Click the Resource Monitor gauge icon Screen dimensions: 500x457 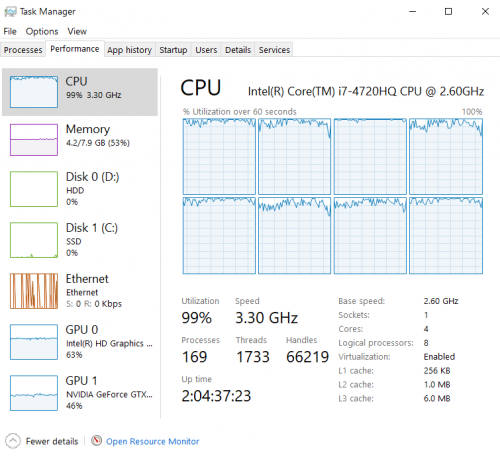(x=96, y=441)
